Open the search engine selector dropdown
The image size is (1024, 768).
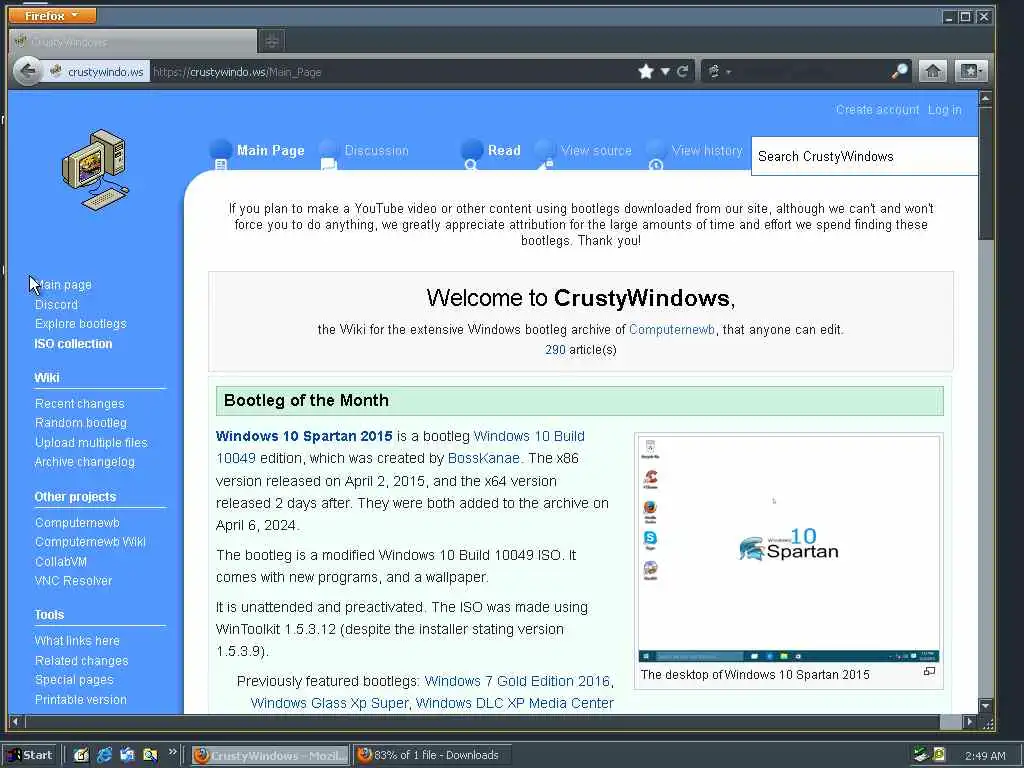coord(719,71)
